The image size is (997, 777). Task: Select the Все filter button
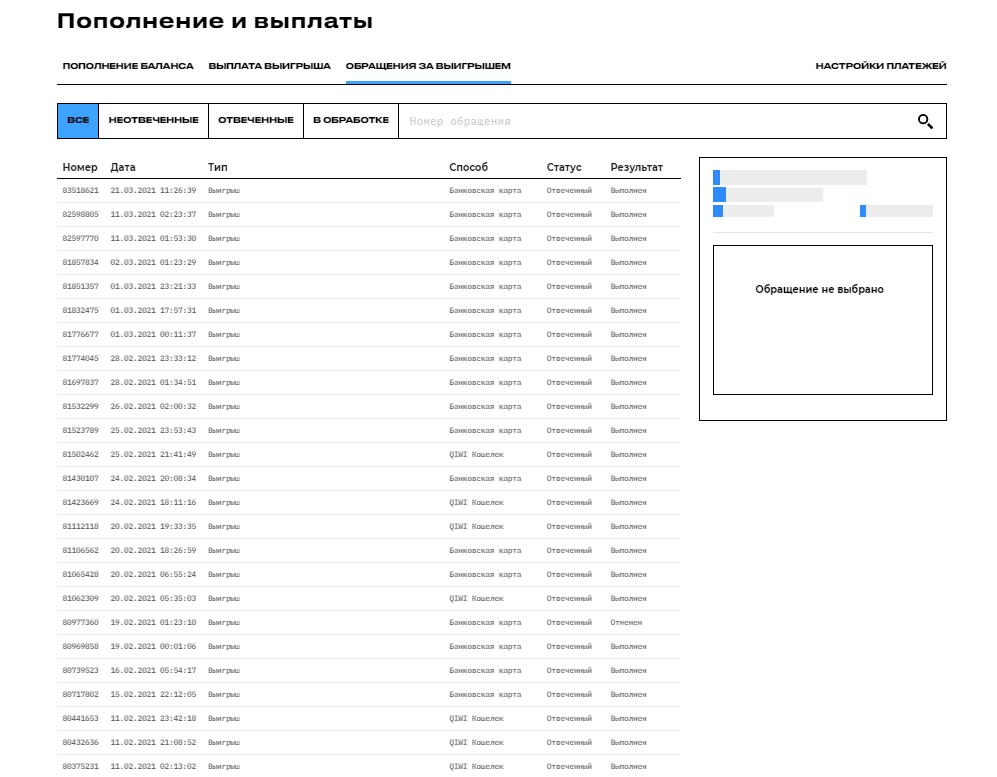pos(78,121)
